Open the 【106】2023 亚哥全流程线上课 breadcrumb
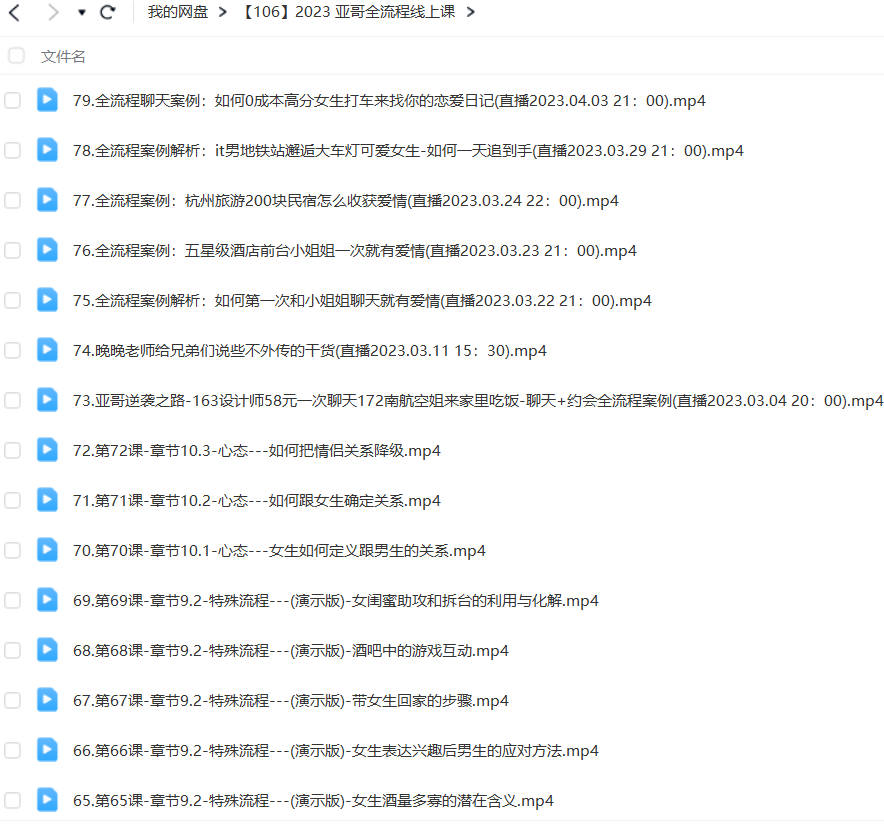This screenshot has width=884, height=837. pos(348,12)
